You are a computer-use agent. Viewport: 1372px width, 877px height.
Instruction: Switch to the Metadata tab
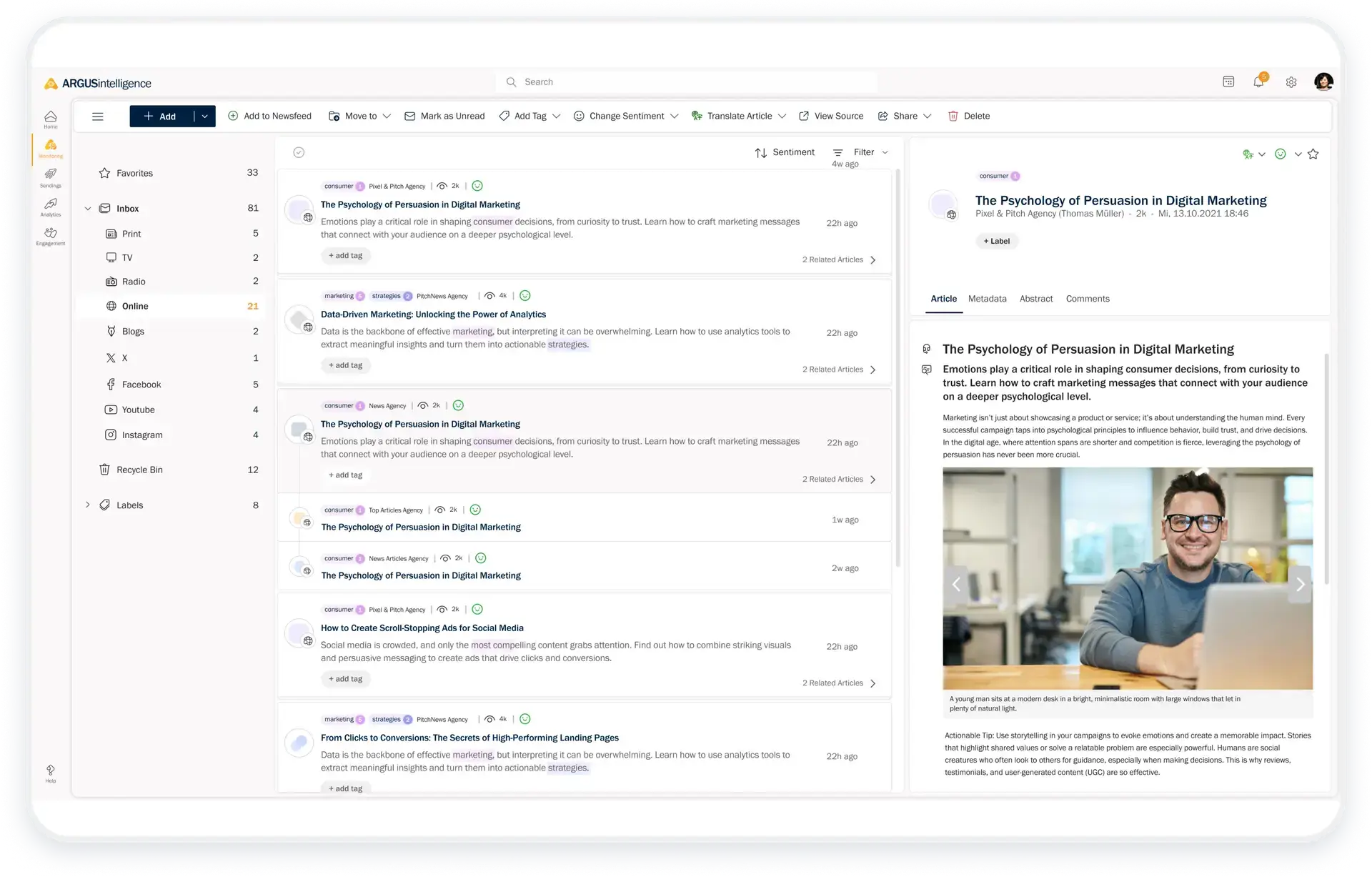(987, 299)
